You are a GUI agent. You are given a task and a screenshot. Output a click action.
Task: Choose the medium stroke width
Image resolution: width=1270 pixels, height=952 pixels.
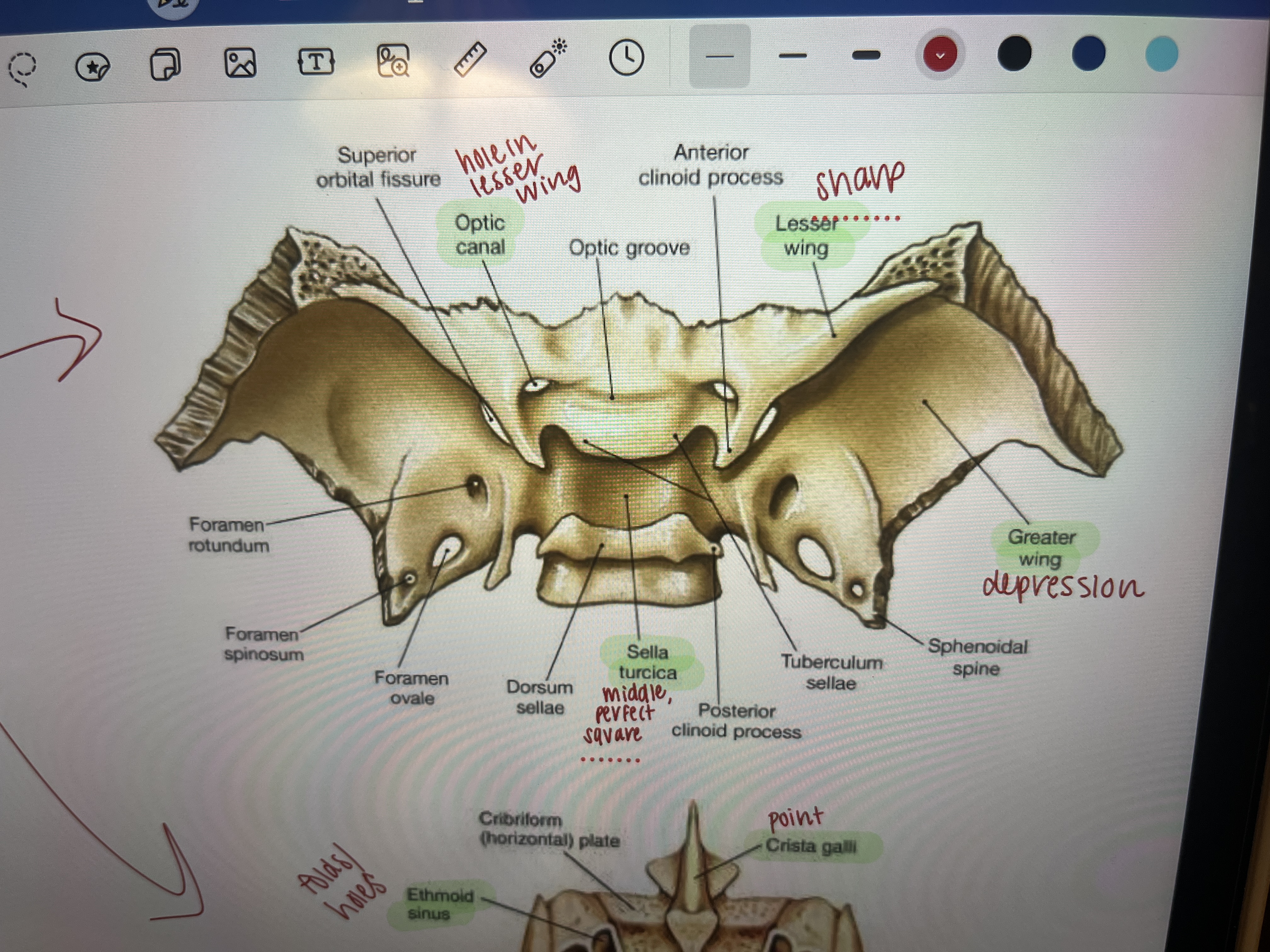[793, 56]
